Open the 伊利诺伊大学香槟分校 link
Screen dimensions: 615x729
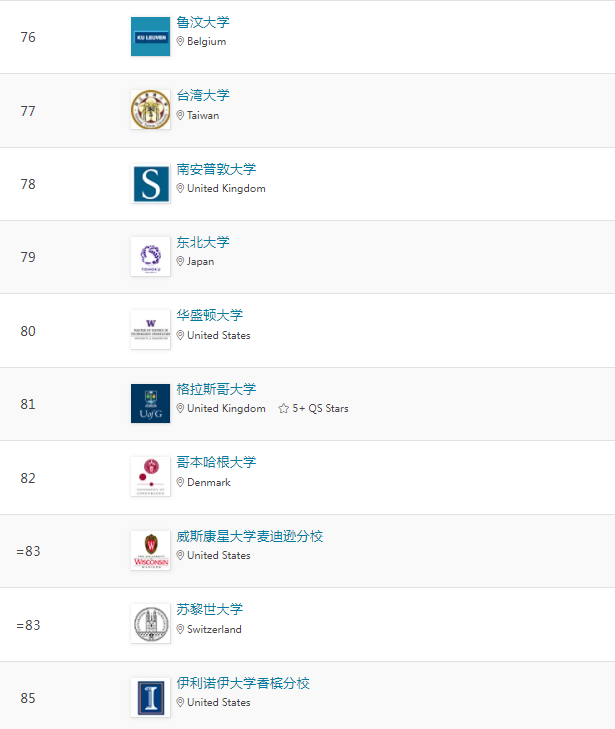point(243,683)
